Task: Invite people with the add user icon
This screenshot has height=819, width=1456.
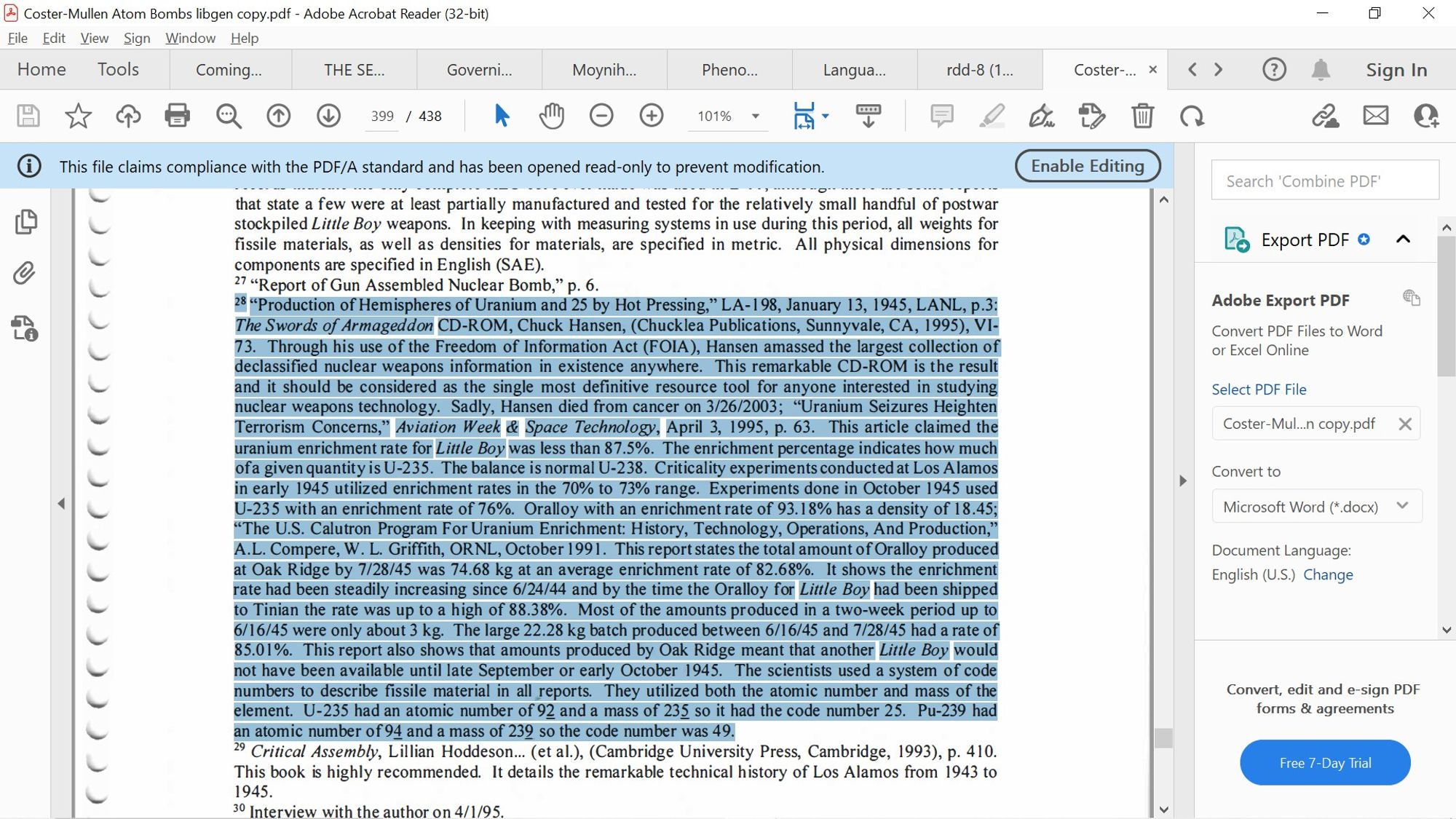Action: point(1426,116)
